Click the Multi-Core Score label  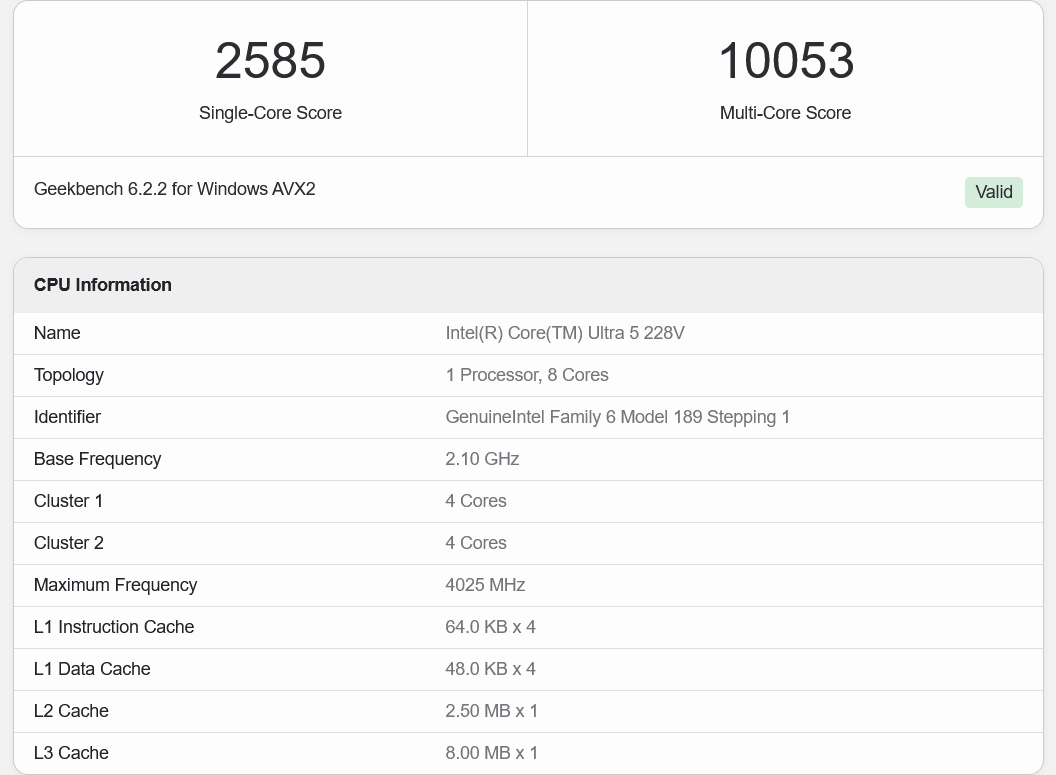coord(785,113)
